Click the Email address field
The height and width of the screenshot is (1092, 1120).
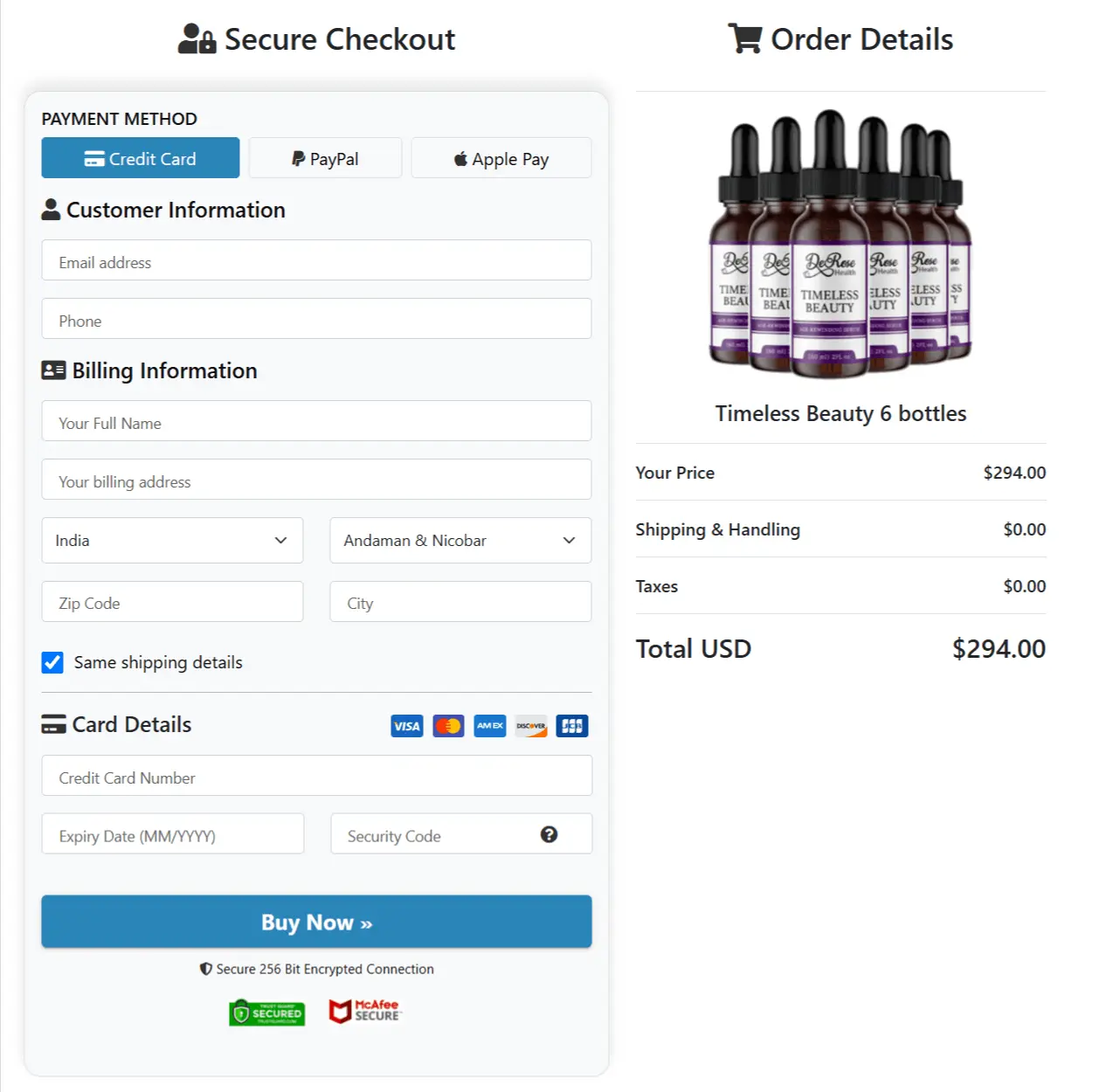tap(316, 260)
